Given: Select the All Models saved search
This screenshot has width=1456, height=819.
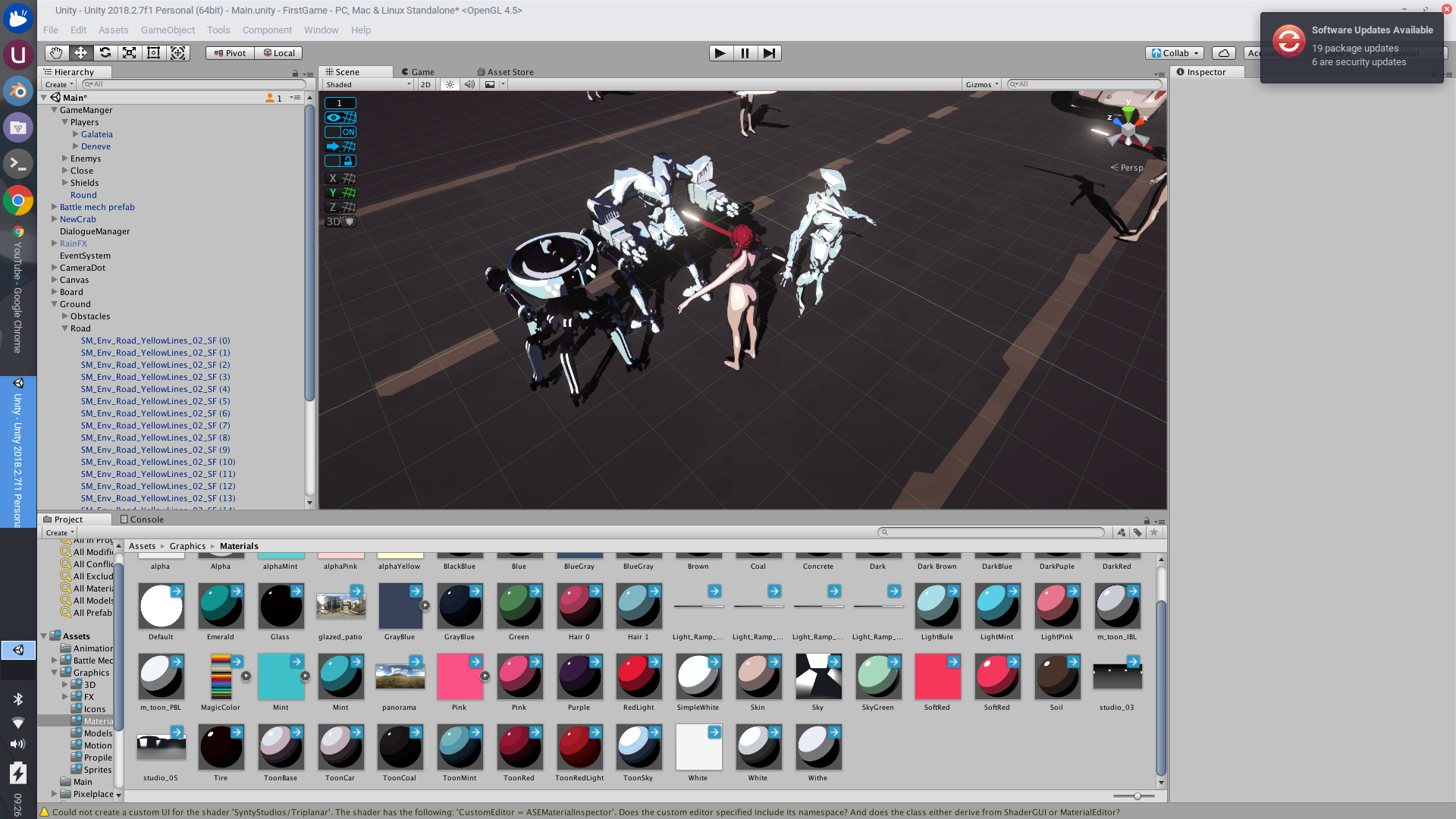Looking at the screenshot, I should tap(87, 601).
